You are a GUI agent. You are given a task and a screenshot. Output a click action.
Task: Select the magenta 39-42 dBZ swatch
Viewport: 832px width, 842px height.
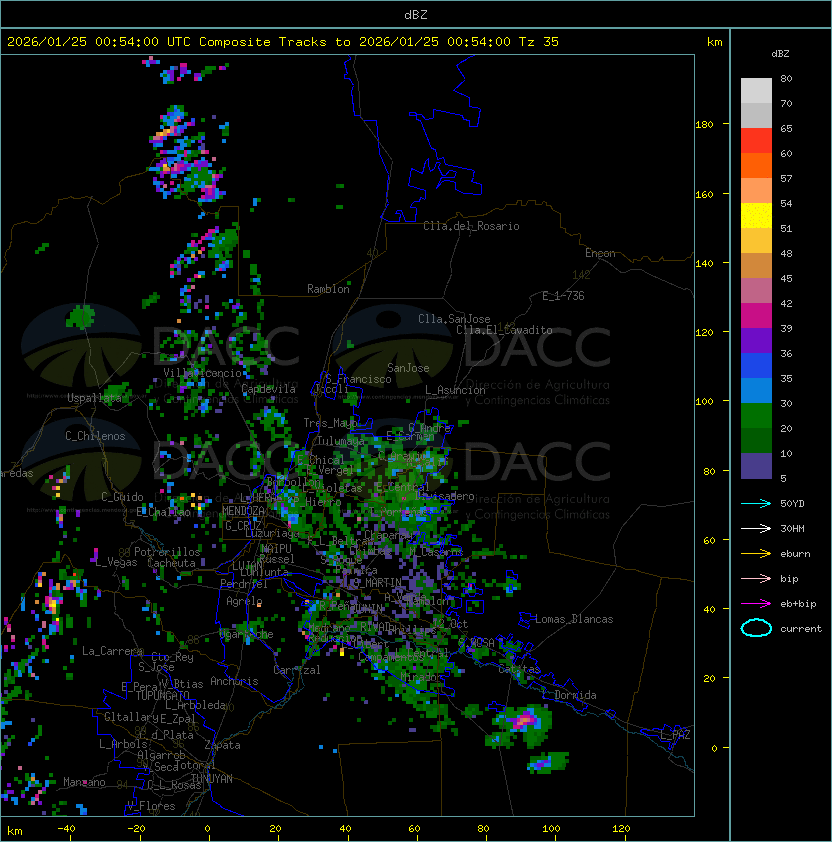[756, 316]
